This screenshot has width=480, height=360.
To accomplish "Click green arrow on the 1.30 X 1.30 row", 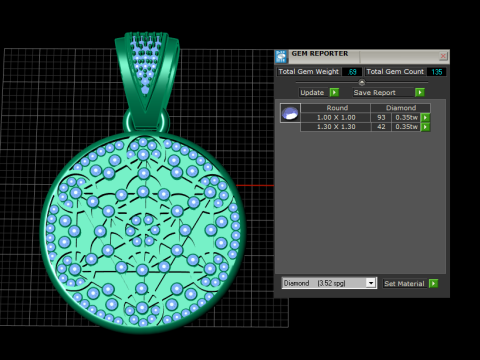I will tap(425, 127).
